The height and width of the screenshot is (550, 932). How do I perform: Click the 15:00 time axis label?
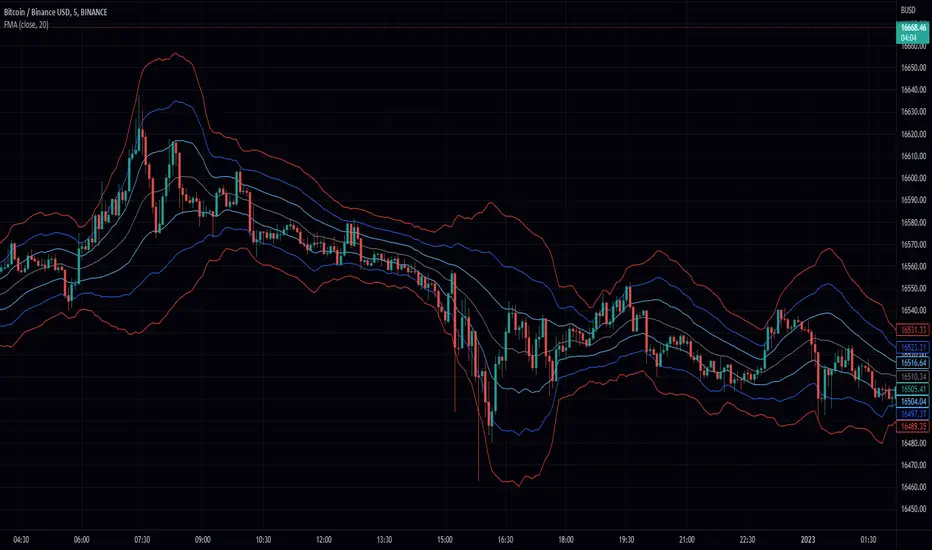click(x=445, y=540)
